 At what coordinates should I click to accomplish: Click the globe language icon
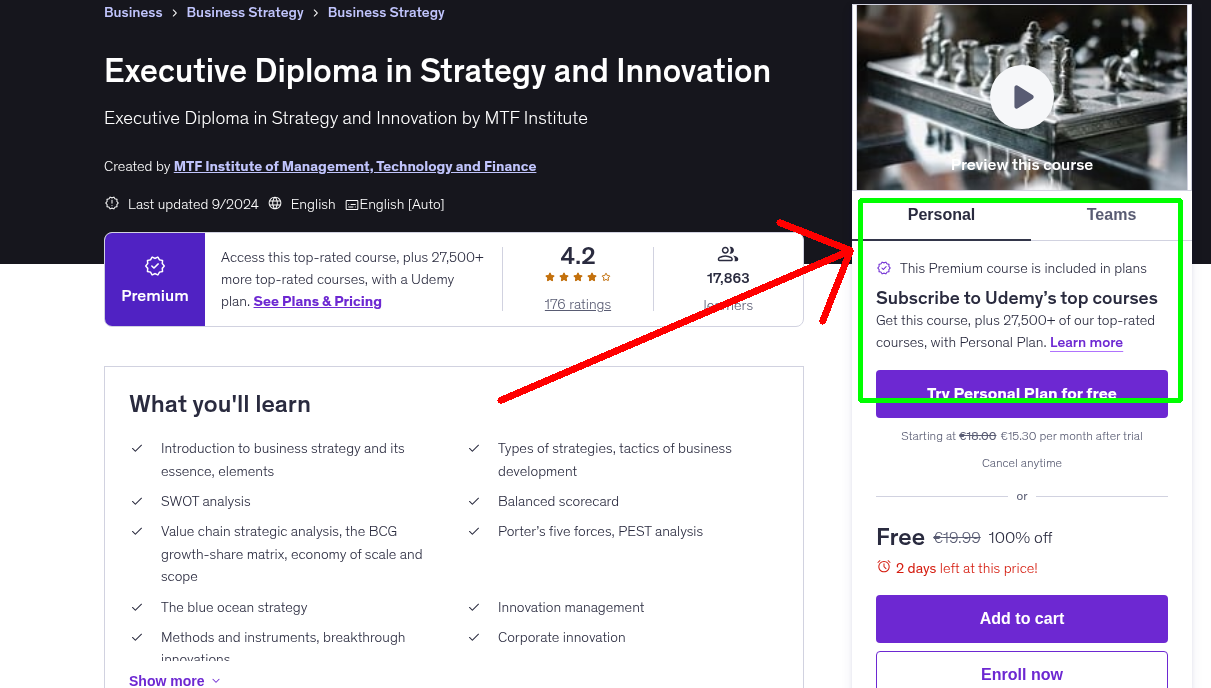tap(275, 204)
